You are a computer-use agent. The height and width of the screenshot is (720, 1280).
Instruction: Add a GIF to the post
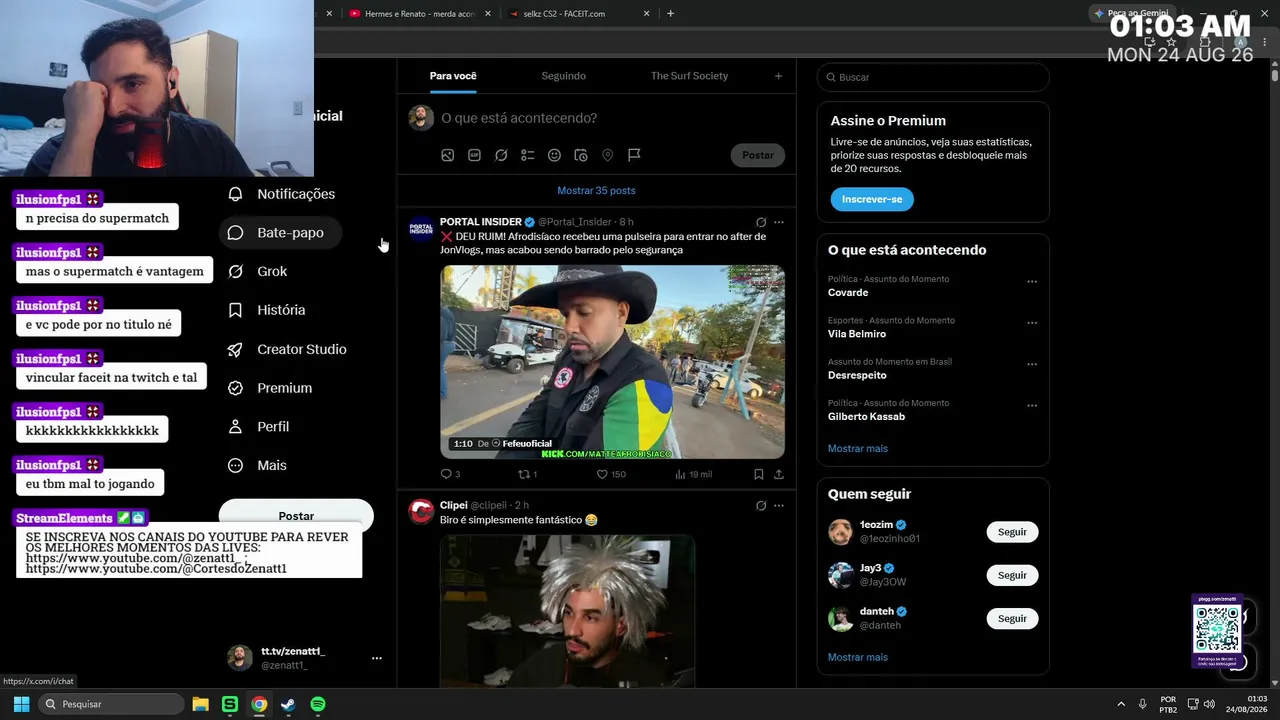tap(474, 155)
